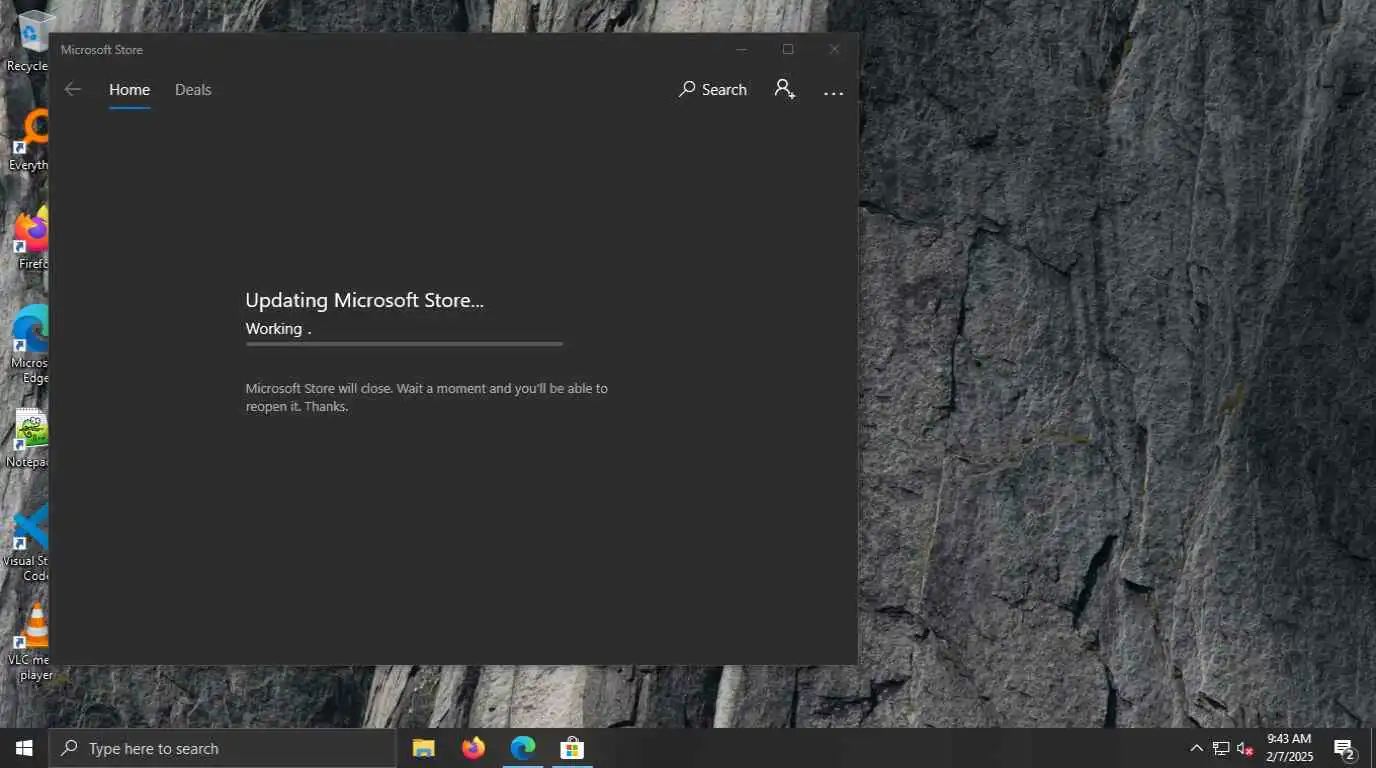Screen dimensions: 1376x768
Task: Open the Deals tab
Action: [193, 90]
